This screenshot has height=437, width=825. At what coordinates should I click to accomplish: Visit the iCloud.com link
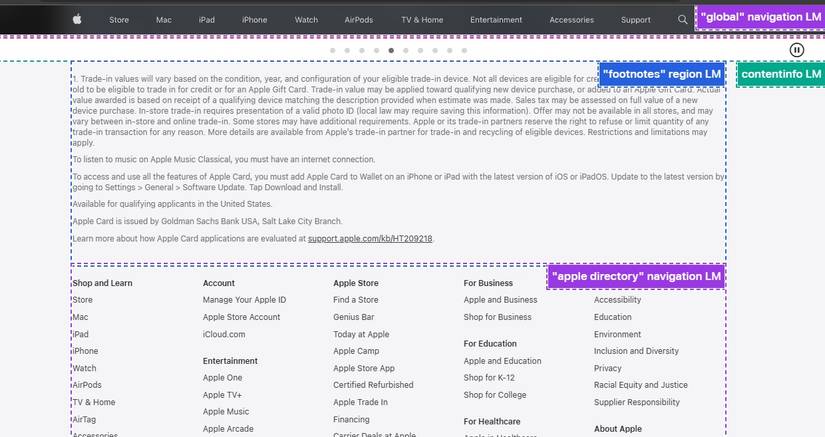224,334
